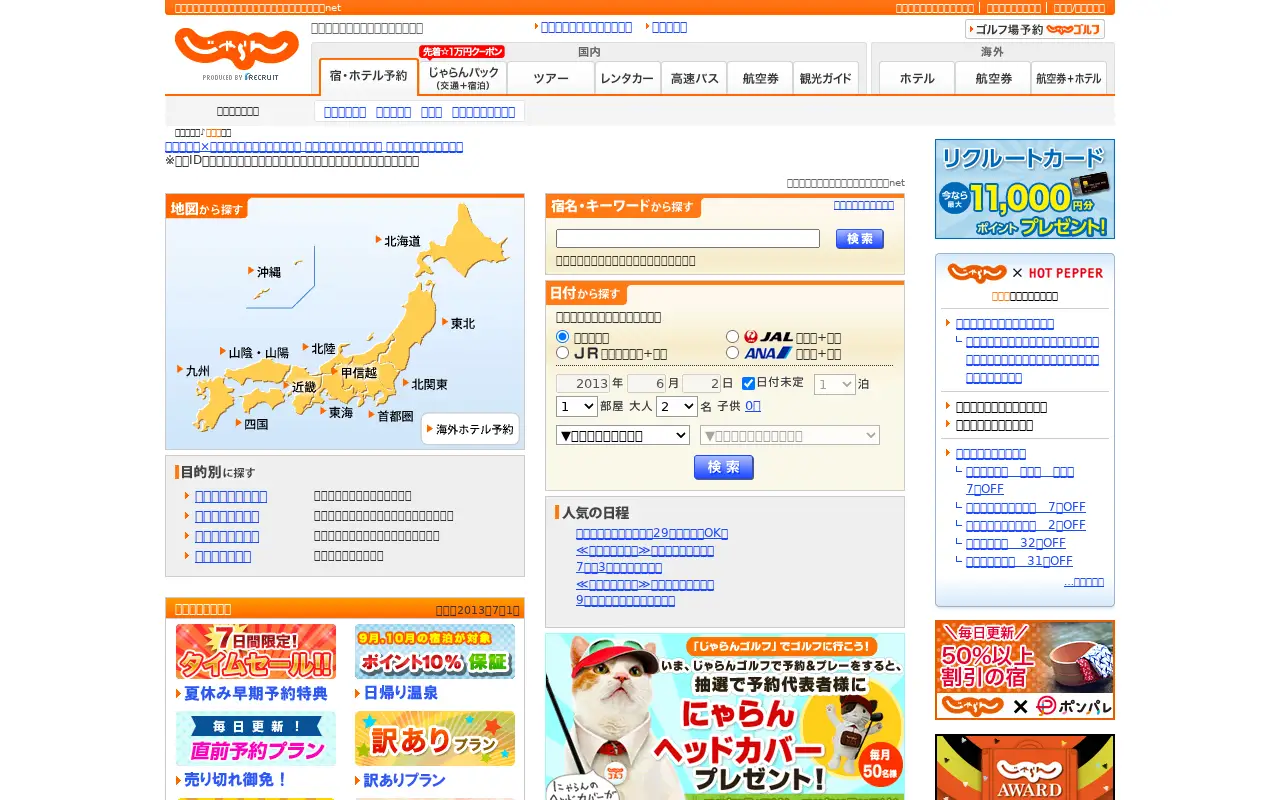Open the 大人 adults count dropdown
1280x800 pixels.
coord(677,406)
